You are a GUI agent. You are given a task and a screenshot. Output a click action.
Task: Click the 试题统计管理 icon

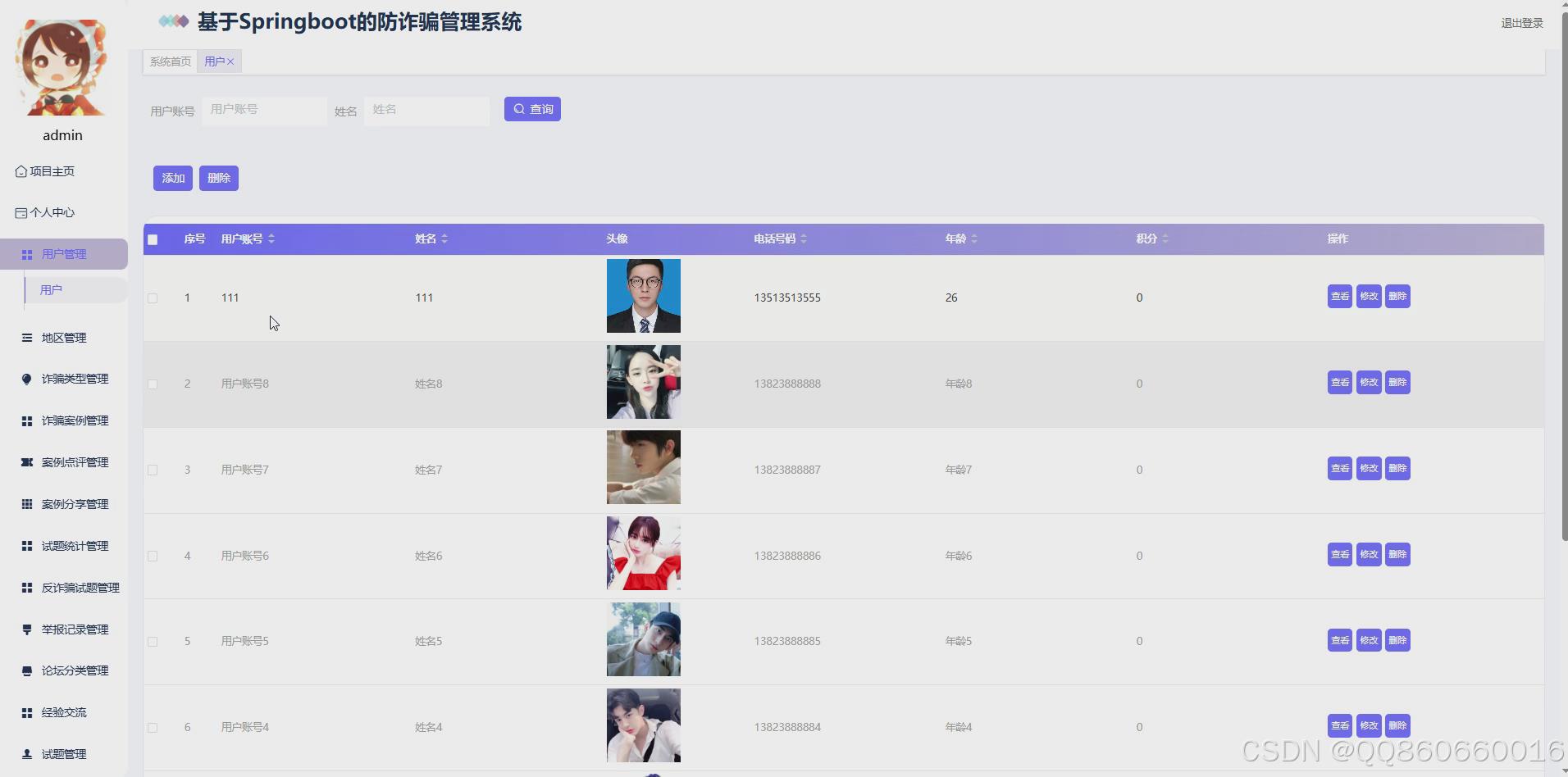[x=27, y=546]
